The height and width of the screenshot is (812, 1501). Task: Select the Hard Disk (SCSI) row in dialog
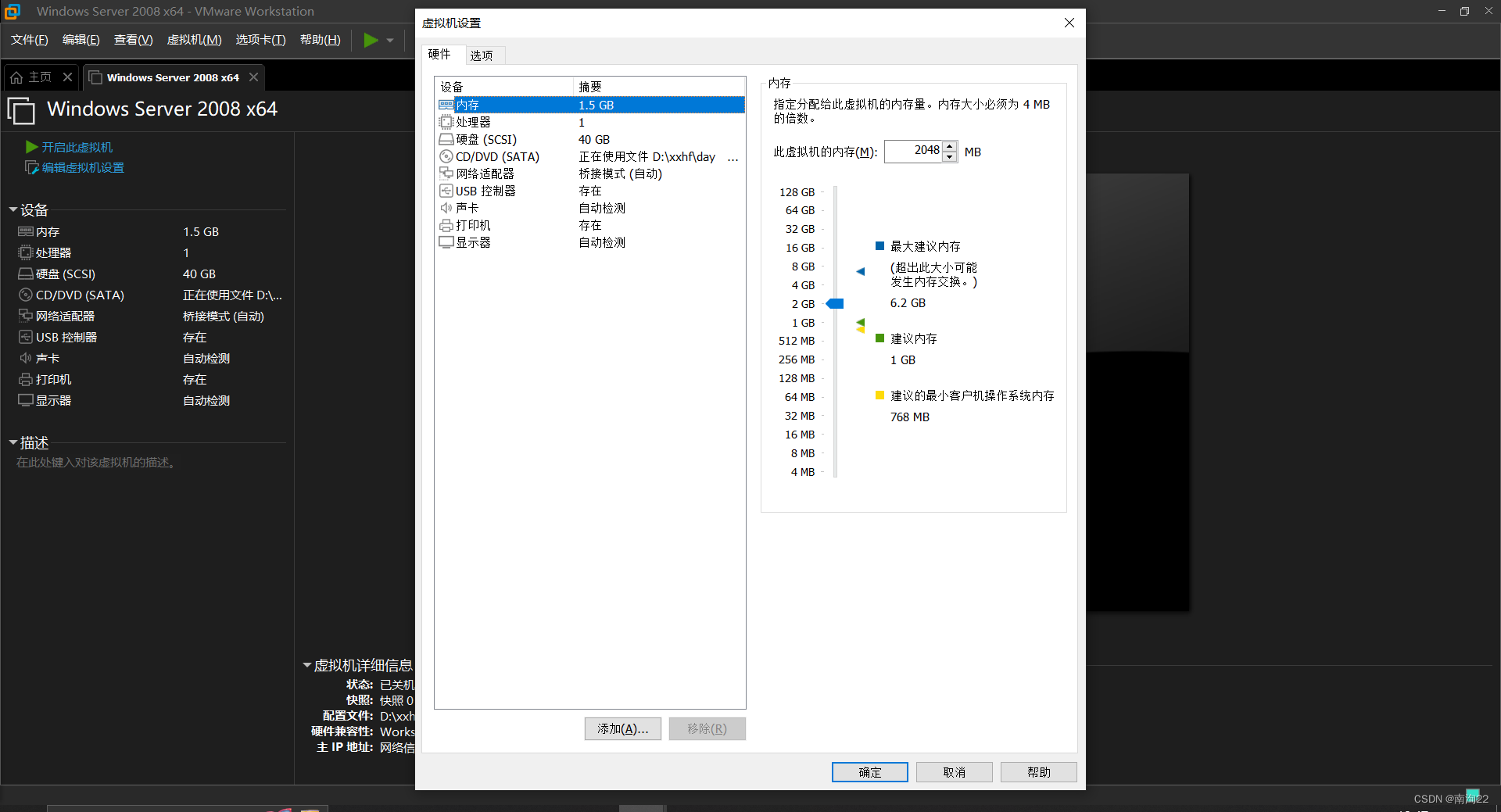(590, 139)
